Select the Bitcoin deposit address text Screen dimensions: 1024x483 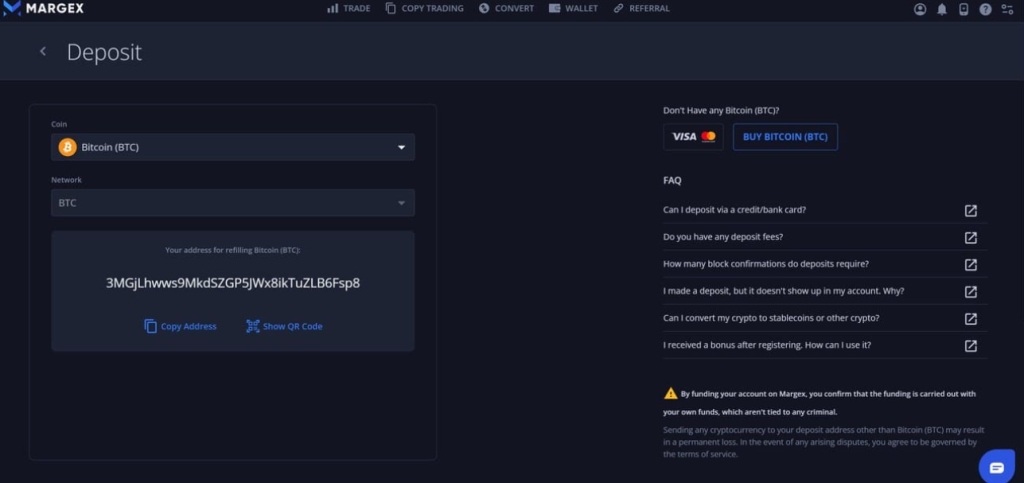coord(233,283)
